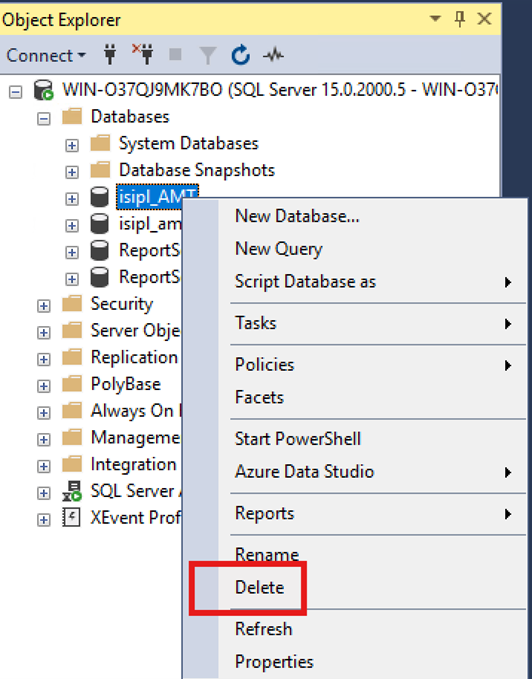Click the Databases folder icon
This screenshot has height=679, width=532.
point(72,116)
